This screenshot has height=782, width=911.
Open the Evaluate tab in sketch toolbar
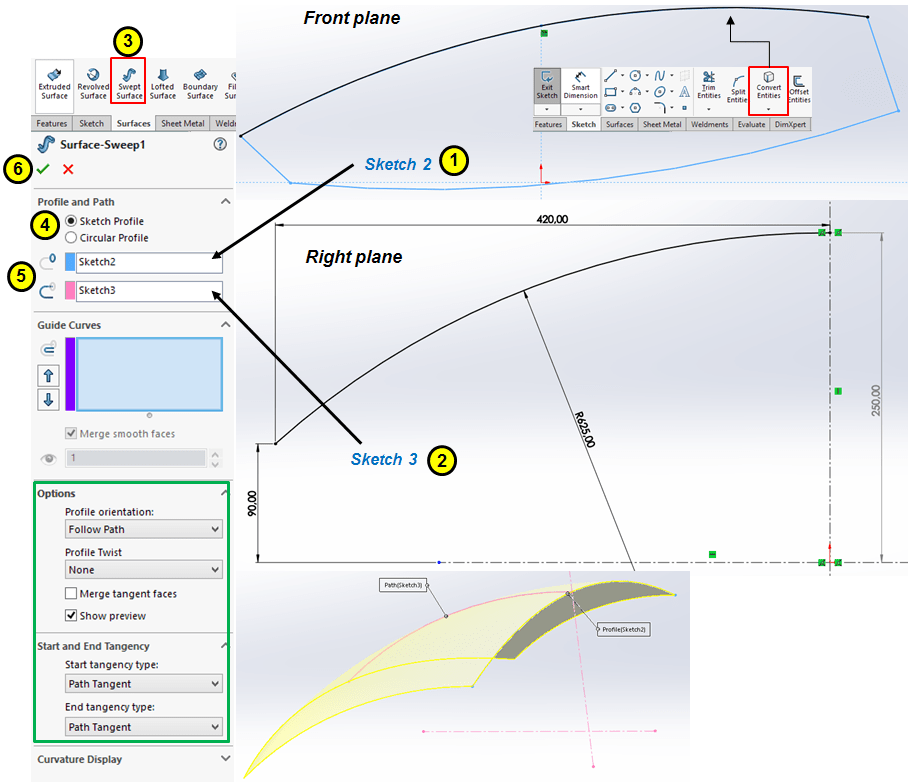(750, 125)
